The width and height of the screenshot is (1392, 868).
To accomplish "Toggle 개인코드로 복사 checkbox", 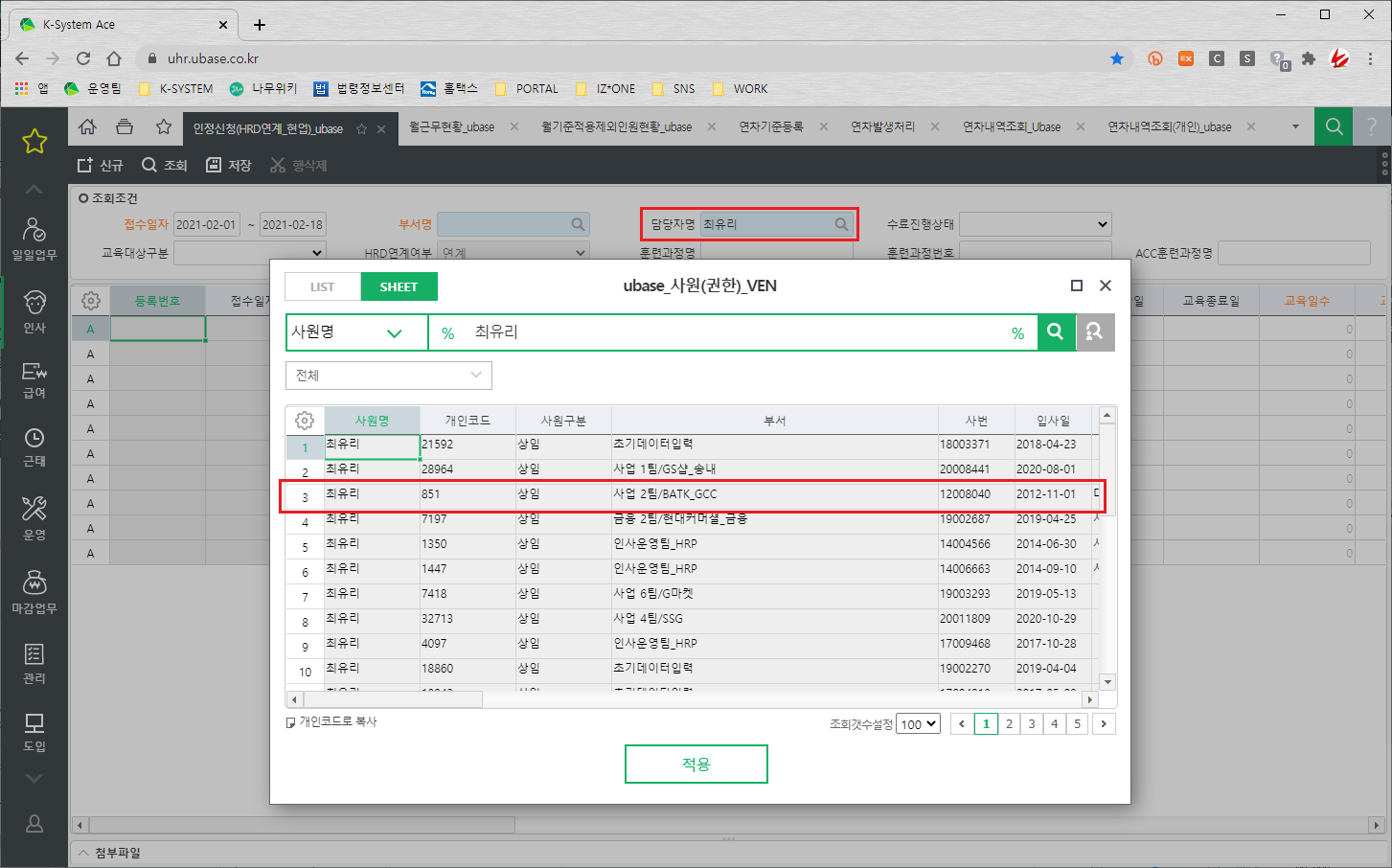I will coord(291,722).
